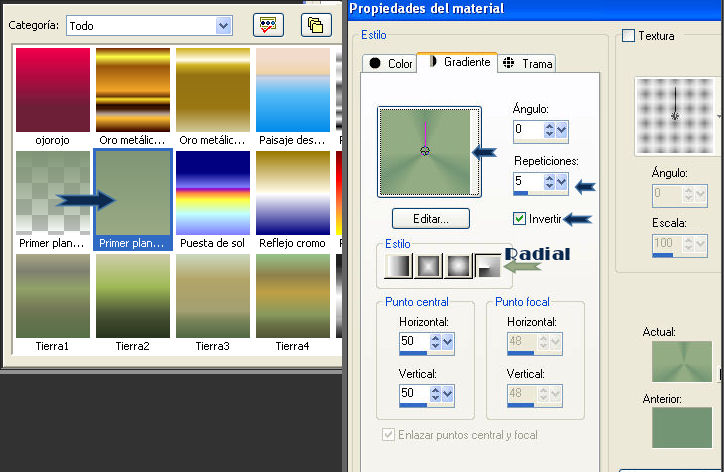Click Punto central Horizontal spinner arrows
724x472 pixels.
(x=435, y=342)
